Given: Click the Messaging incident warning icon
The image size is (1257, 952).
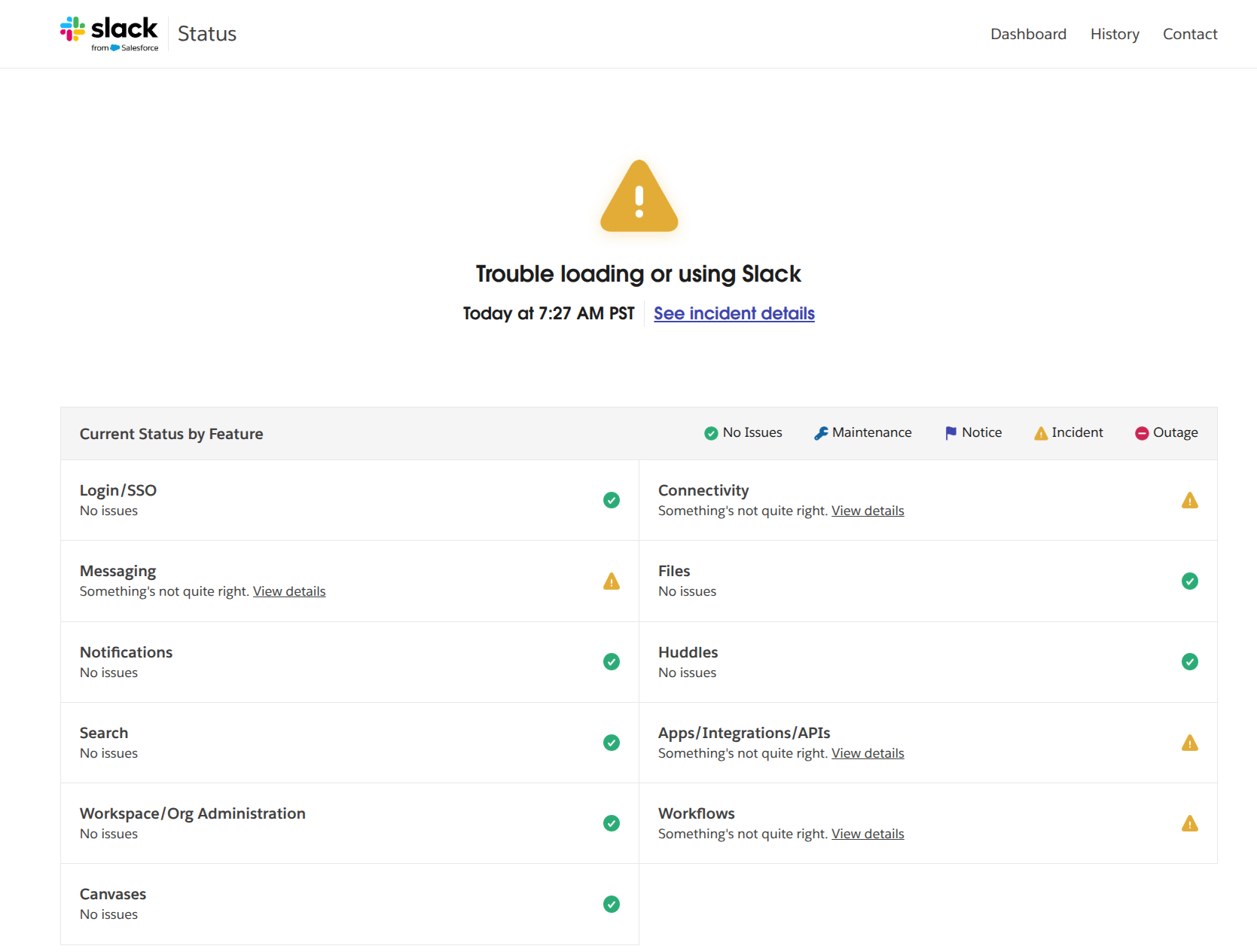Looking at the screenshot, I should point(611,581).
